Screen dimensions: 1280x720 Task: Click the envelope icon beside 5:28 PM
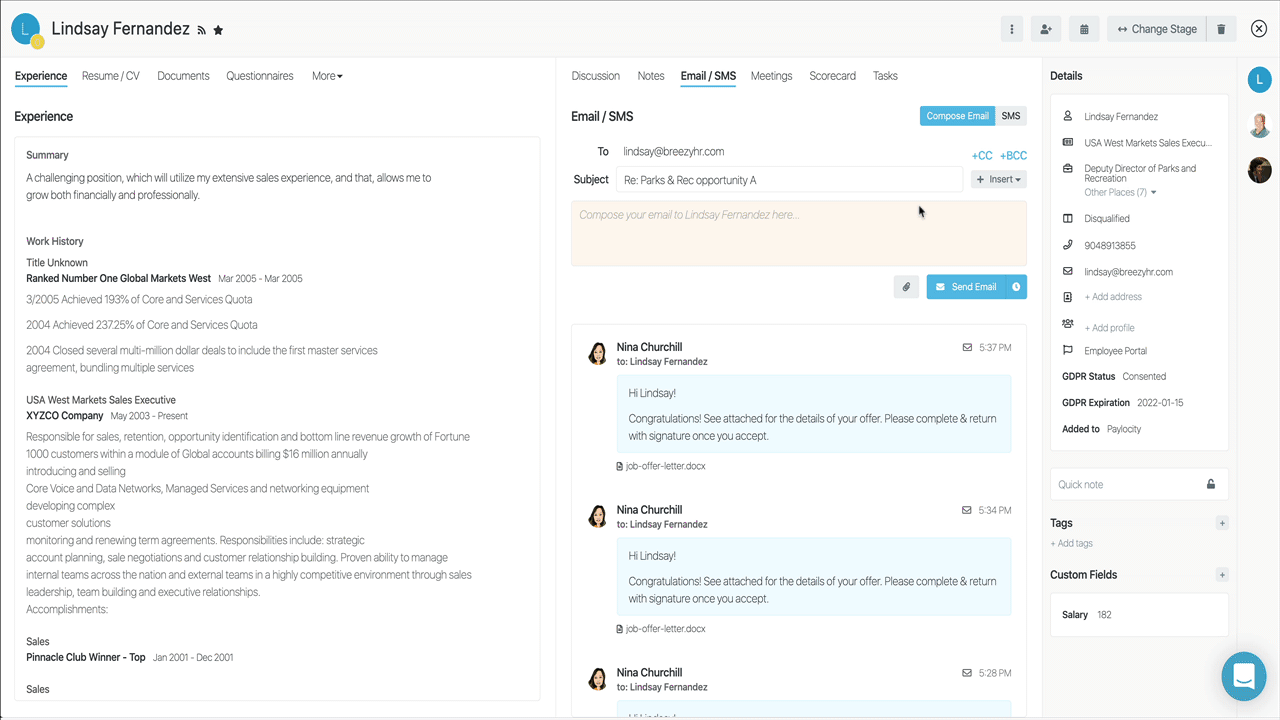click(x=967, y=673)
